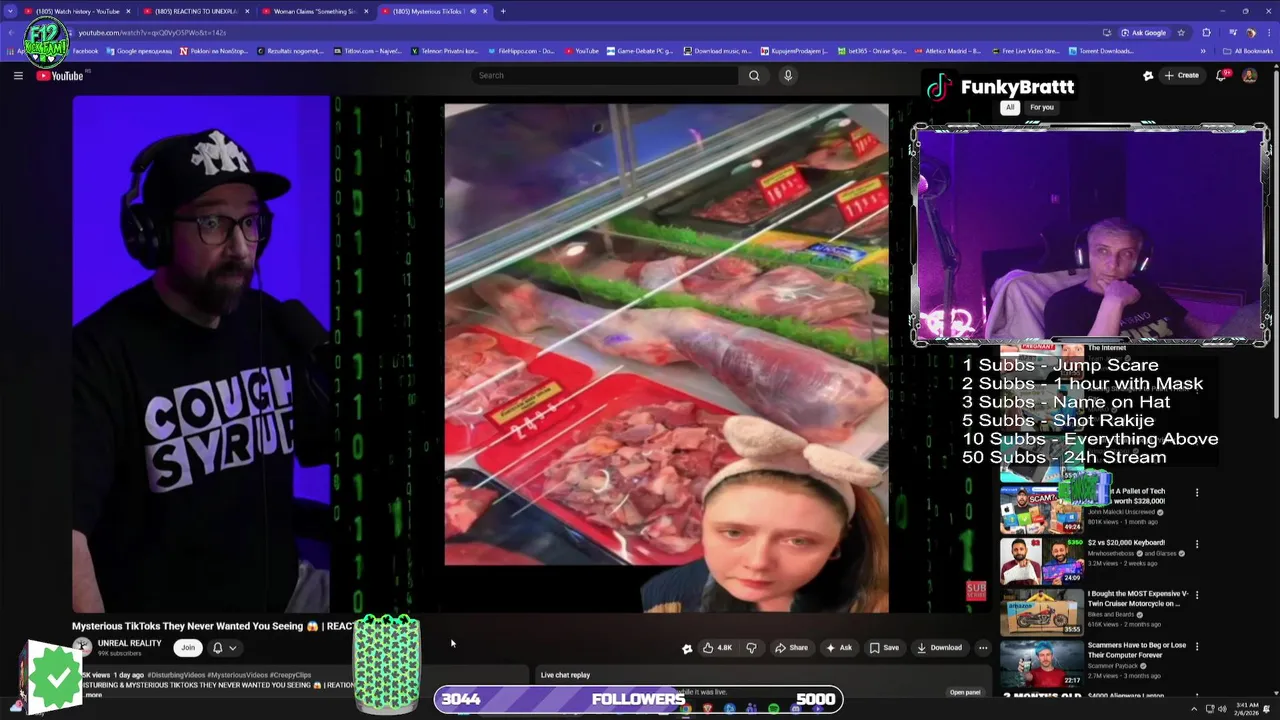Click the Ask Google button in address bar

[1143, 32]
